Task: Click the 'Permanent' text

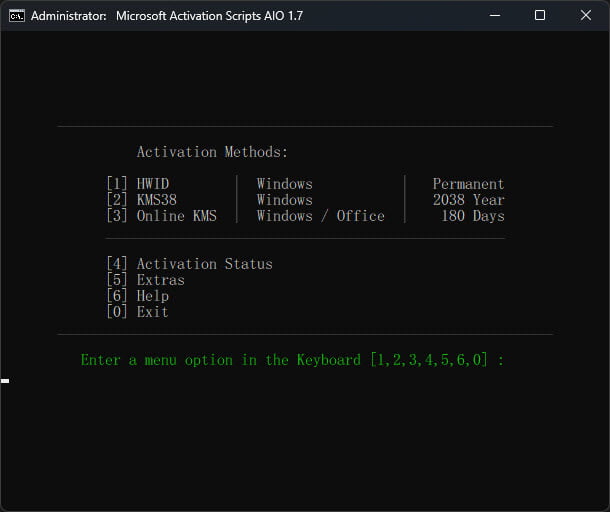Action: click(x=468, y=184)
